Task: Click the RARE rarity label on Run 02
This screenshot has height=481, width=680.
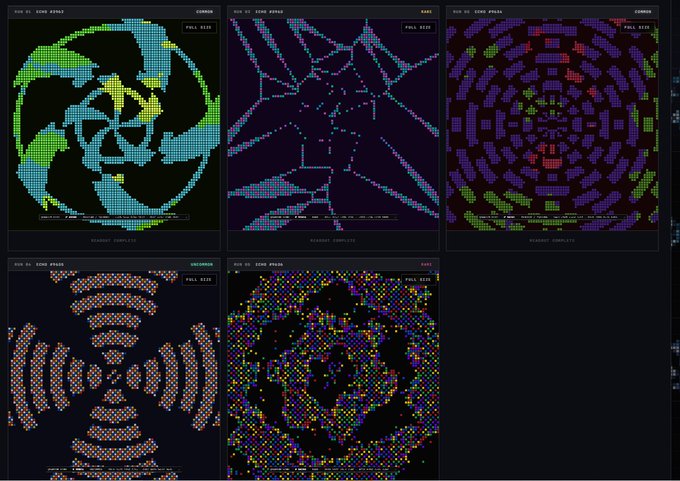Action: [x=426, y=12]
